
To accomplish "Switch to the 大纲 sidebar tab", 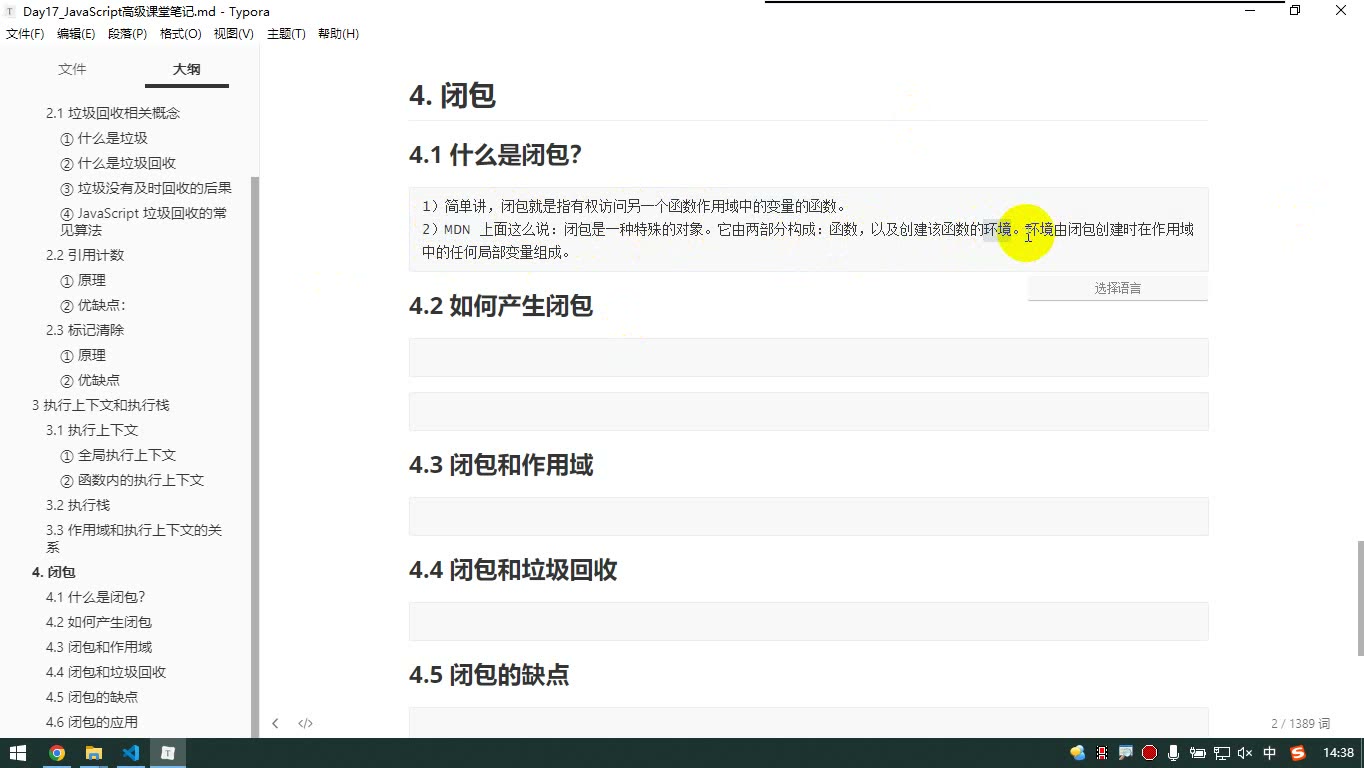I will [186, 69].
